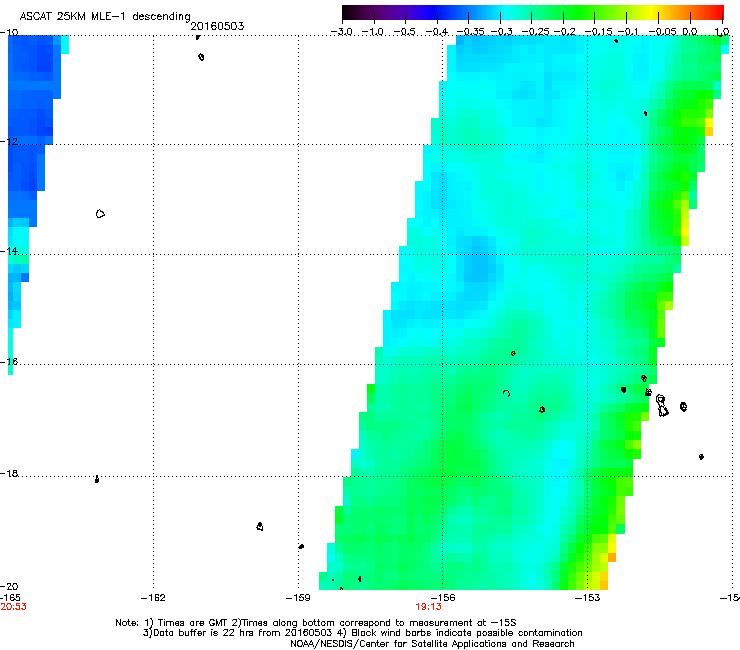Click the island outline near -160, -19
Viewport: 740px width, 650px height.
pos(260,526)
